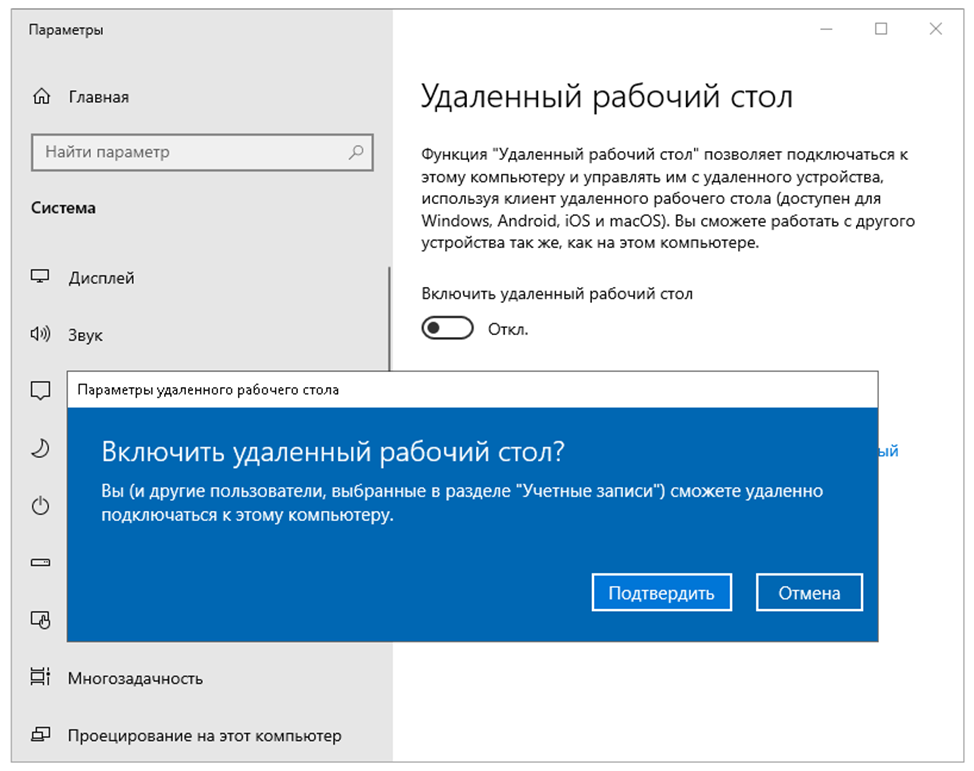Image resolution: width=974 pixels, height=771 pixels.
Task: Toggle the Включить удаленный рабочий стол switch
Action: click(447, 329)
